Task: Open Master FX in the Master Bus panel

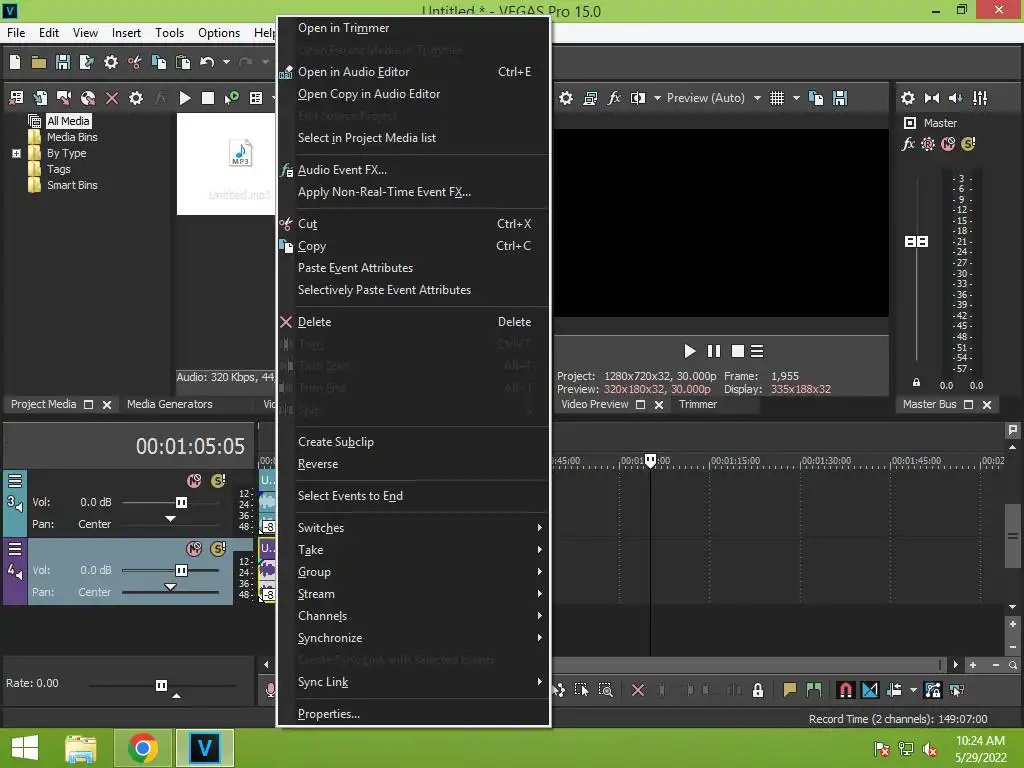Action: pos(908,144)
